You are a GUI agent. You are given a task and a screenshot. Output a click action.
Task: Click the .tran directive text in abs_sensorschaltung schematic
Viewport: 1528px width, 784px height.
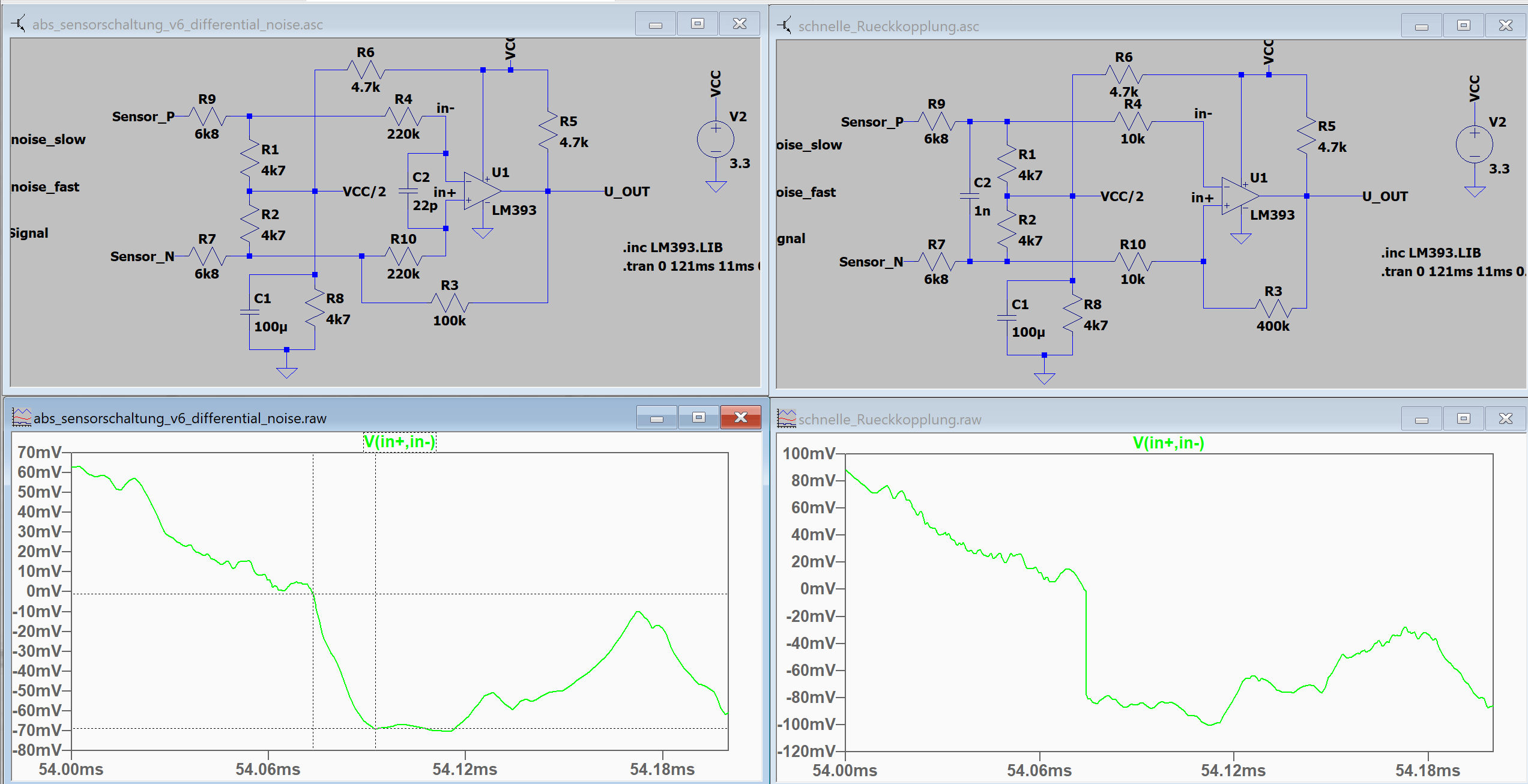689,266
